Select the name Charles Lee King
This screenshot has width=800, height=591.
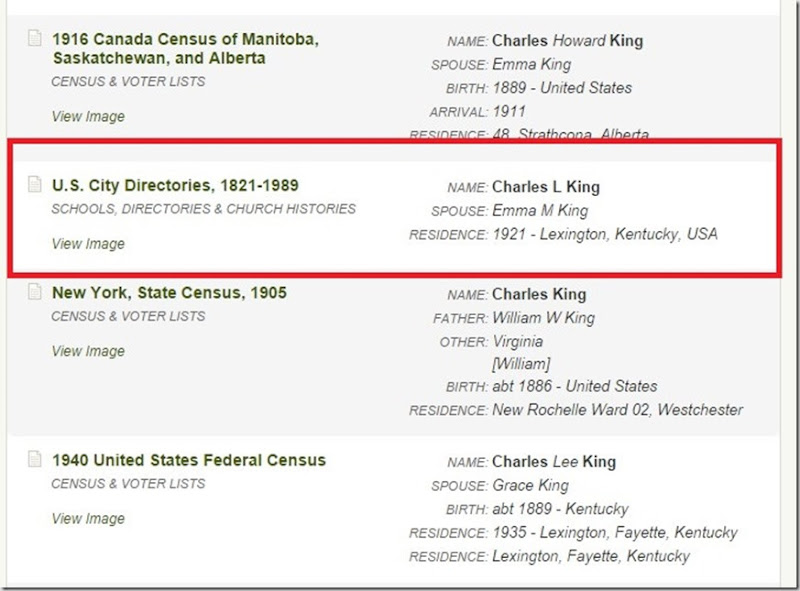click(554, 462)
